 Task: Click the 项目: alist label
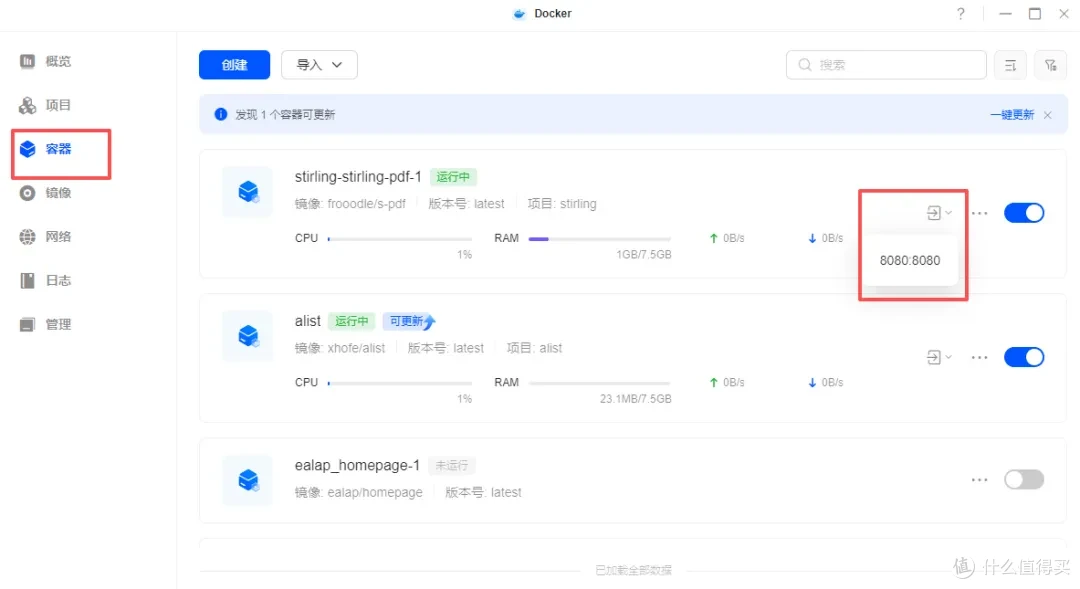pyautogui.click(x=534, y=349)
